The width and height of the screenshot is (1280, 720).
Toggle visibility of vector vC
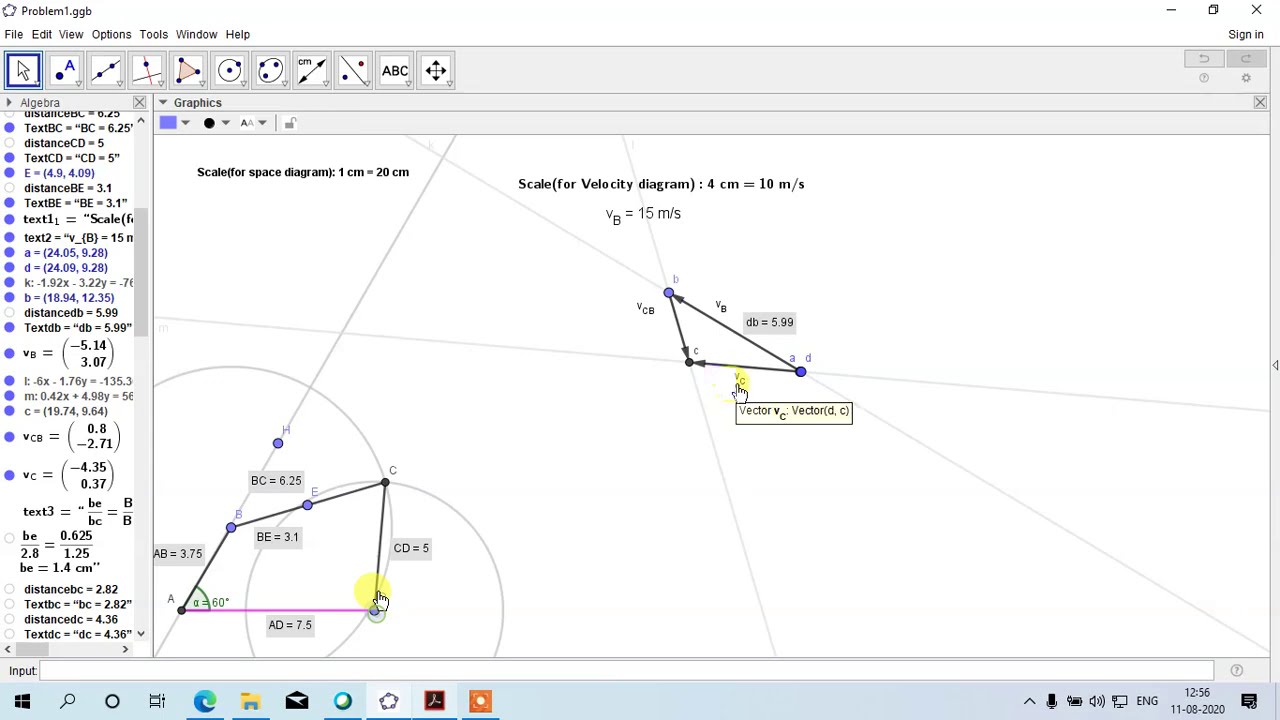pyautogui.click(x=10, y=475)
